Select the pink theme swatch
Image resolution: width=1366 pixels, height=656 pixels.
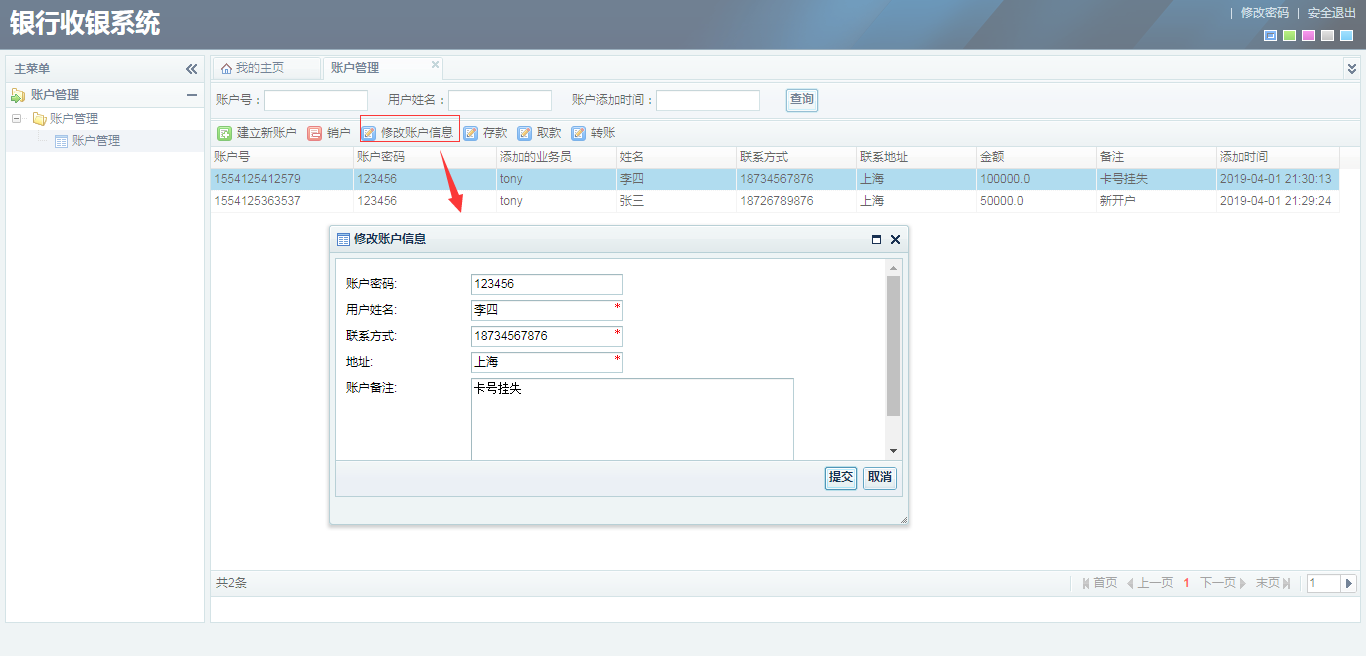(1308, 36)
